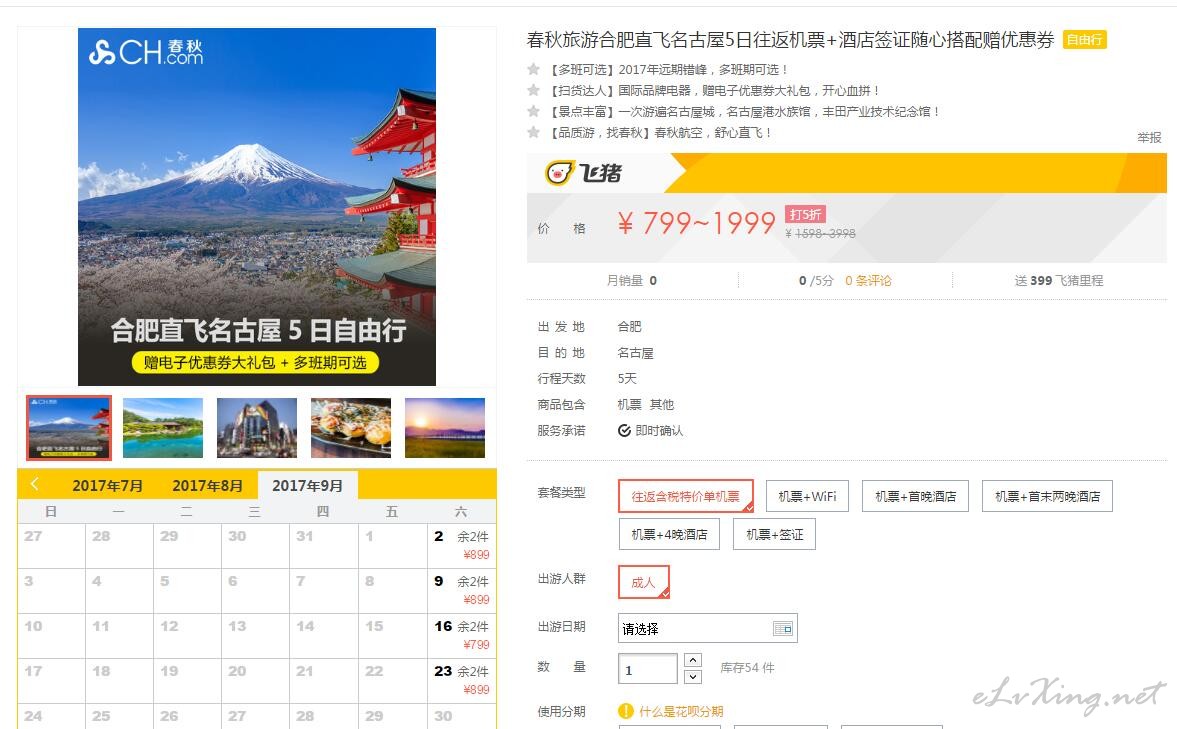The width and height of the screenshot is (1177, 729).
Task: Select 成人 traveler group option
Action: coord(643,582)
